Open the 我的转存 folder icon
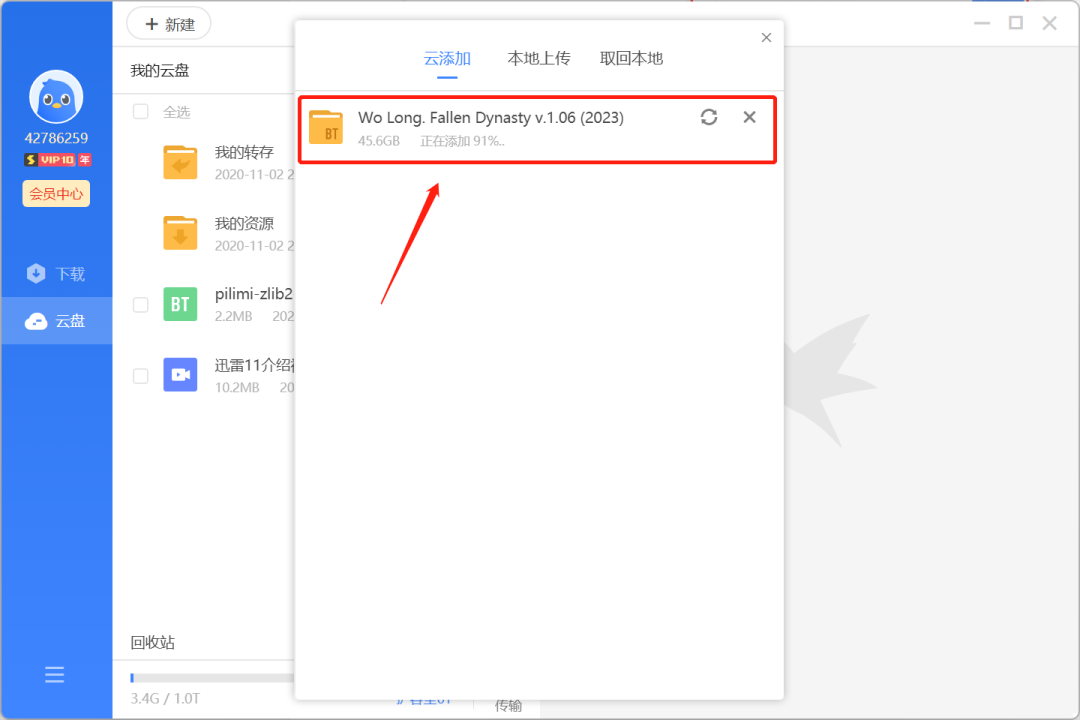This screenshot has height=720, width=1080. pos(180,163)
